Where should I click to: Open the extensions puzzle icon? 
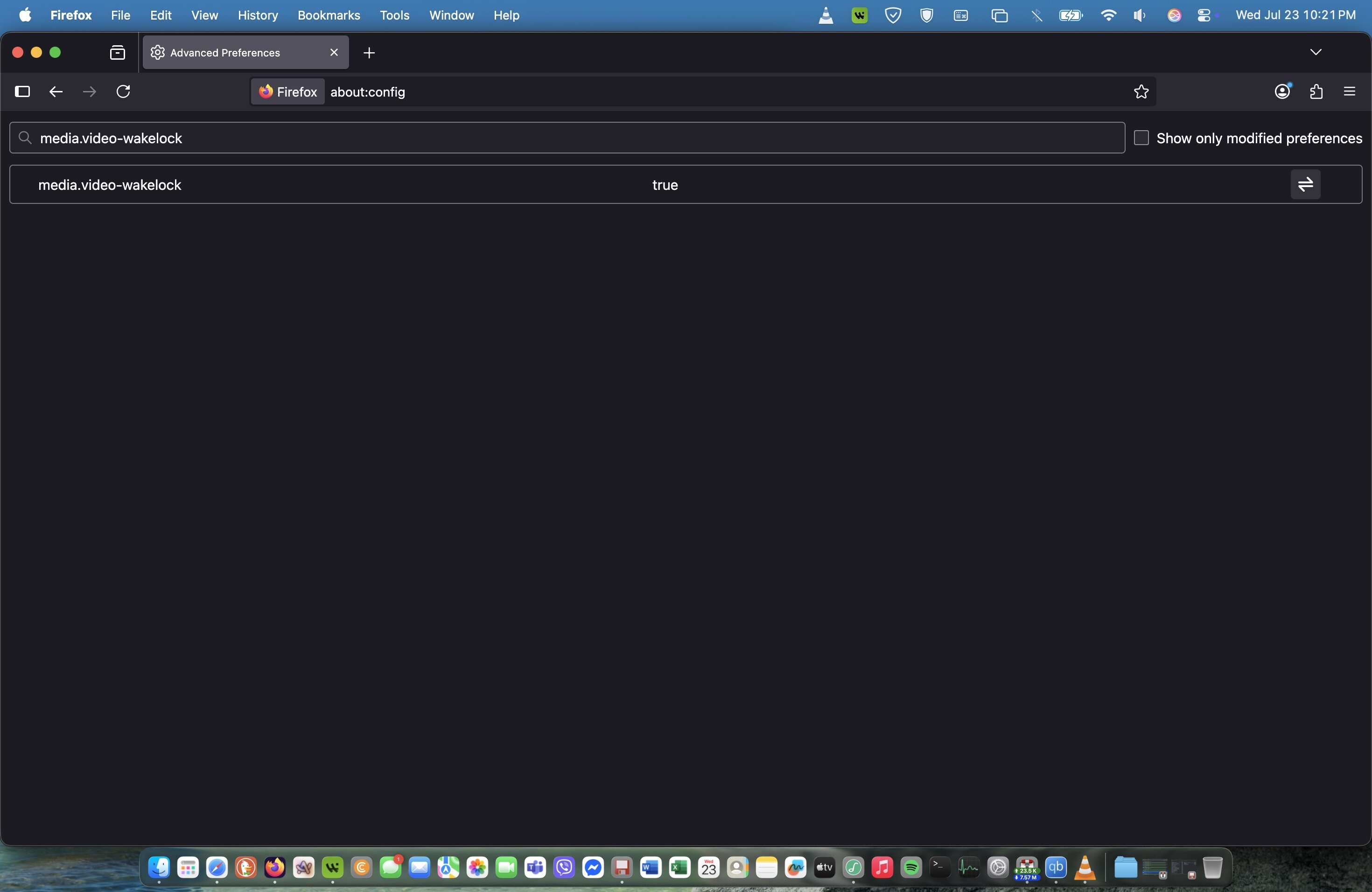click(x=1316, y=91)
